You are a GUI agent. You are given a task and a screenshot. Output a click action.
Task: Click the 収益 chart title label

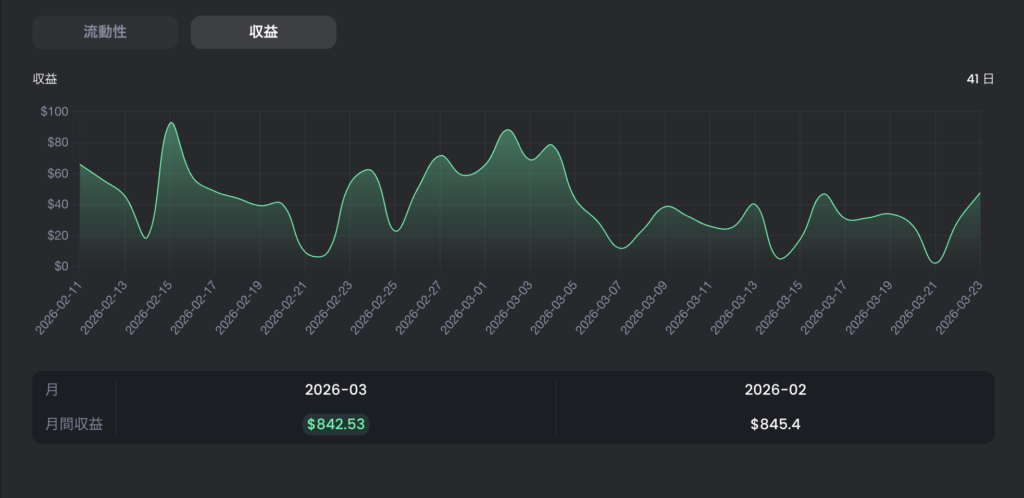pyautogui.click(x=45, y=79)
